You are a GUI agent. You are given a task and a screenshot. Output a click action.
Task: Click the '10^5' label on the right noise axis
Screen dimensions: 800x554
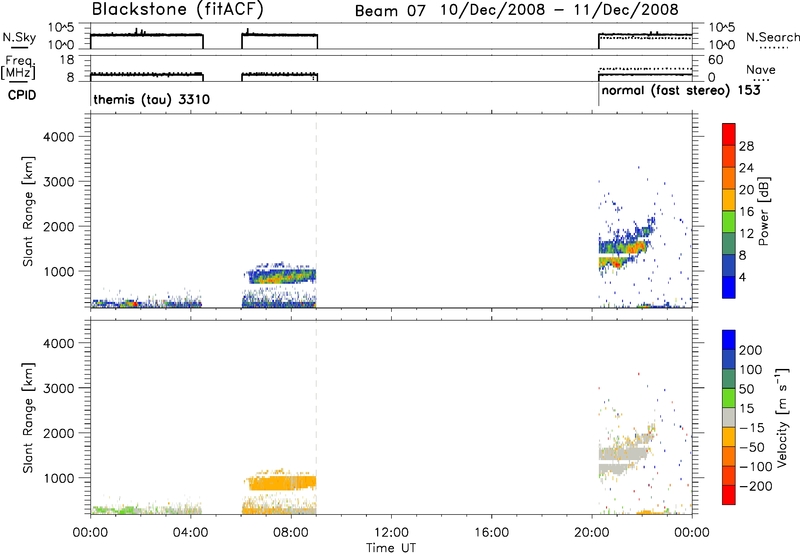click(722, 28)
